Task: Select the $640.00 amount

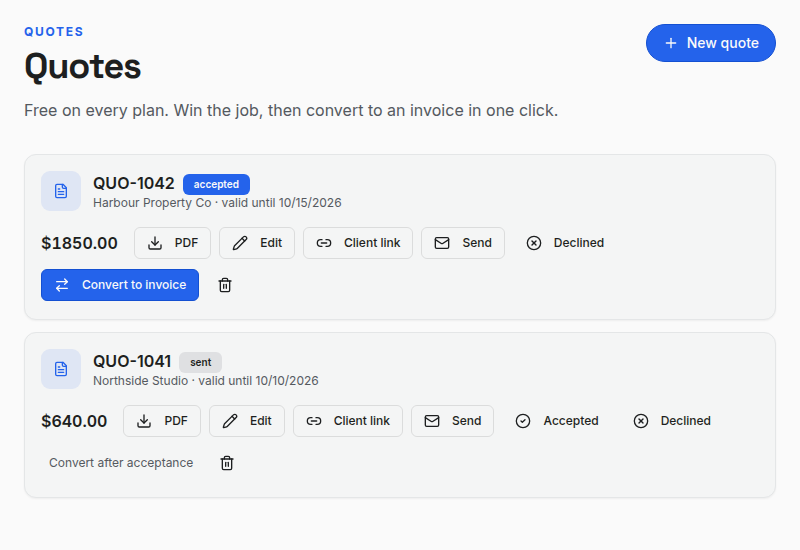Action: (x=74, y=421)
